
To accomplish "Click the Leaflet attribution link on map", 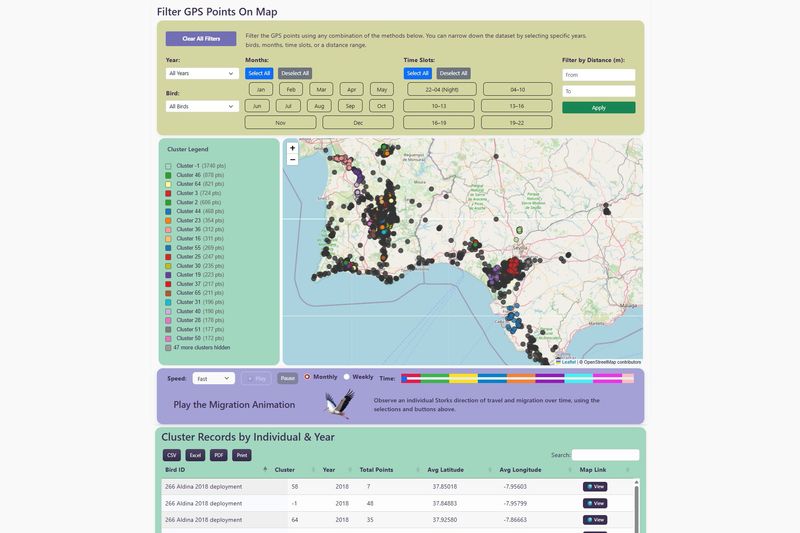I will click(x=568, y=362).
